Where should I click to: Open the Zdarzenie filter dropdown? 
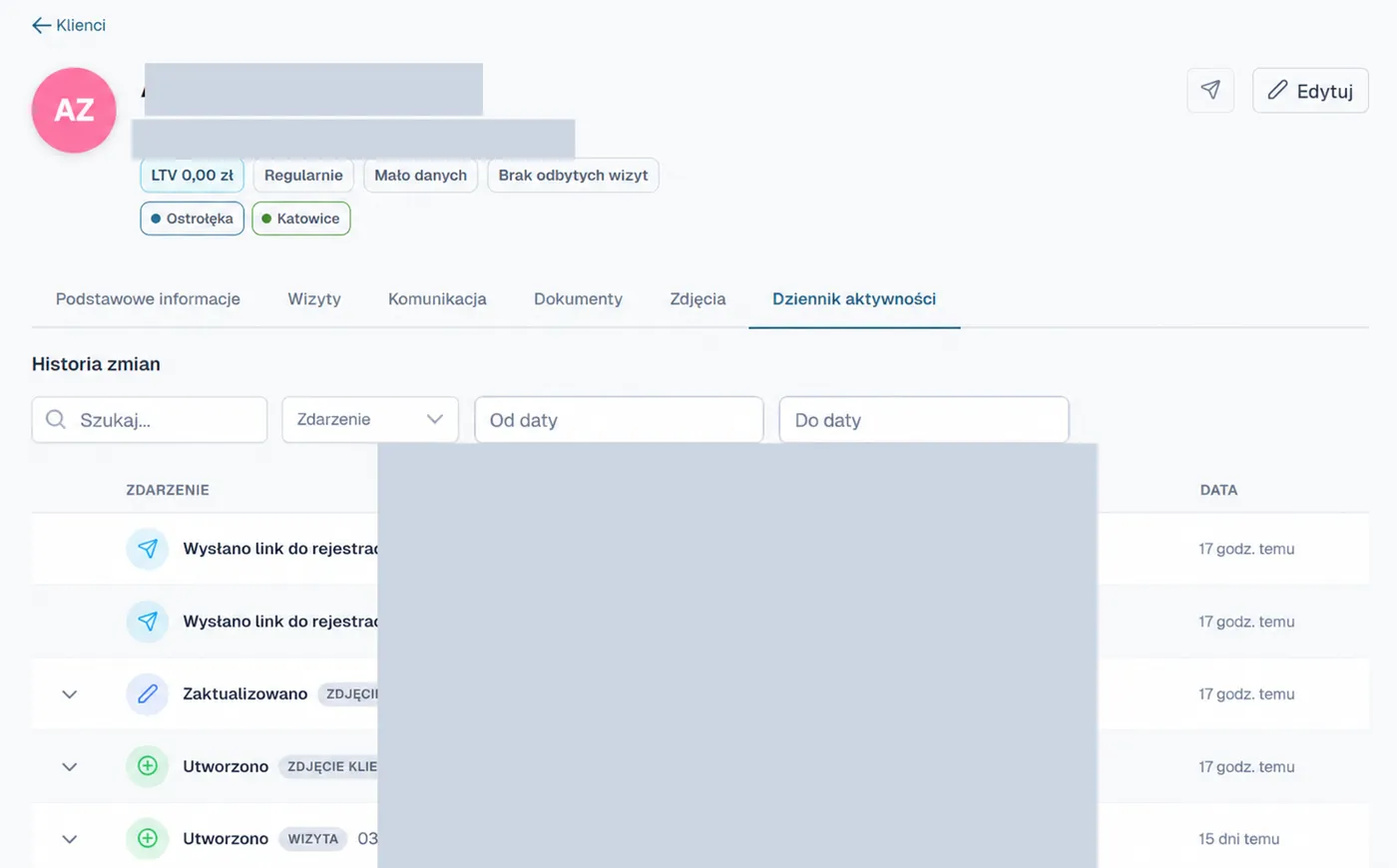point(370,420)
